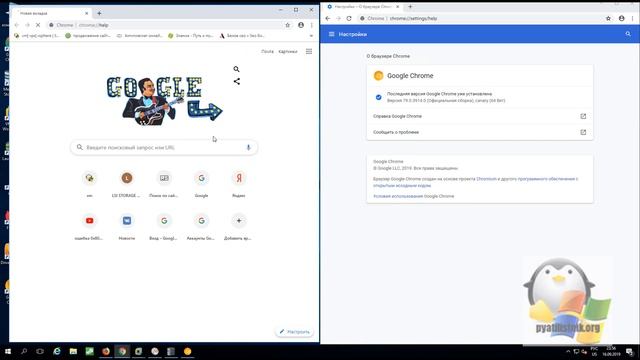The width and height of the screenshot is (640, 360).
Task: Open the three-dot Chrome menu in left window
Action: (311, 25)
